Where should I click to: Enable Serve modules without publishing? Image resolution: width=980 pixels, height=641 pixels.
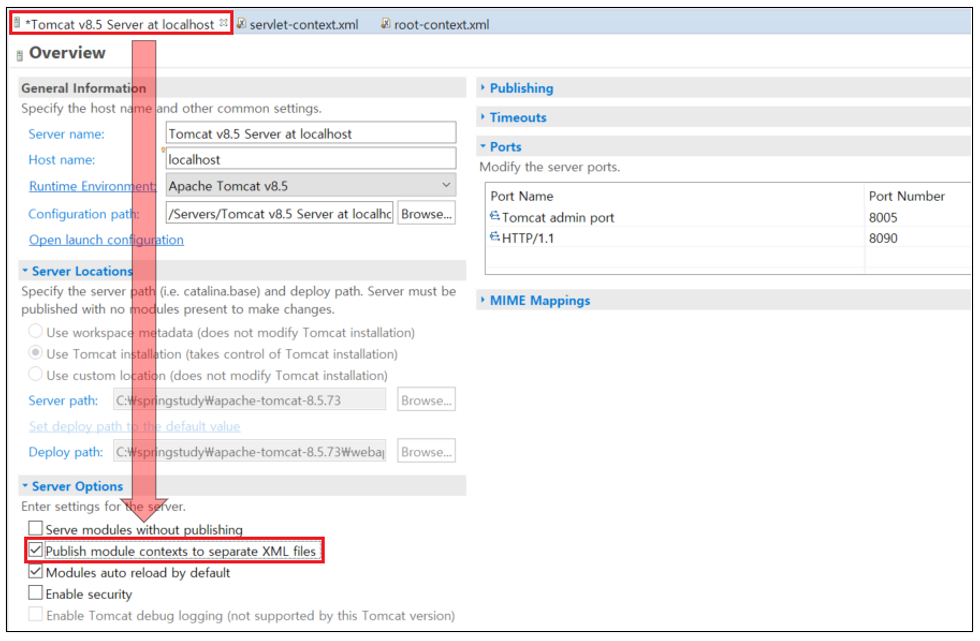36,529
